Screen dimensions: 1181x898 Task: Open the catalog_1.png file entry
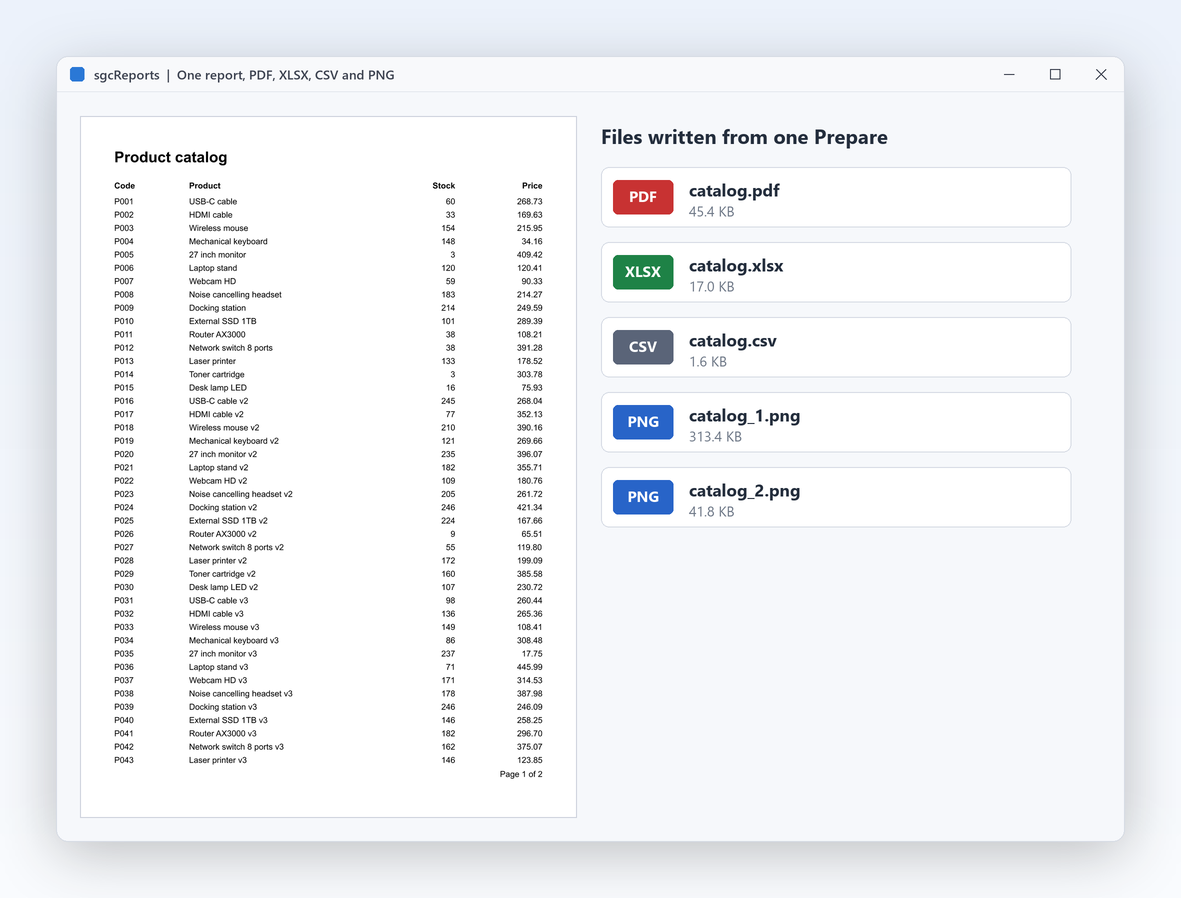[x=836, y=422]
